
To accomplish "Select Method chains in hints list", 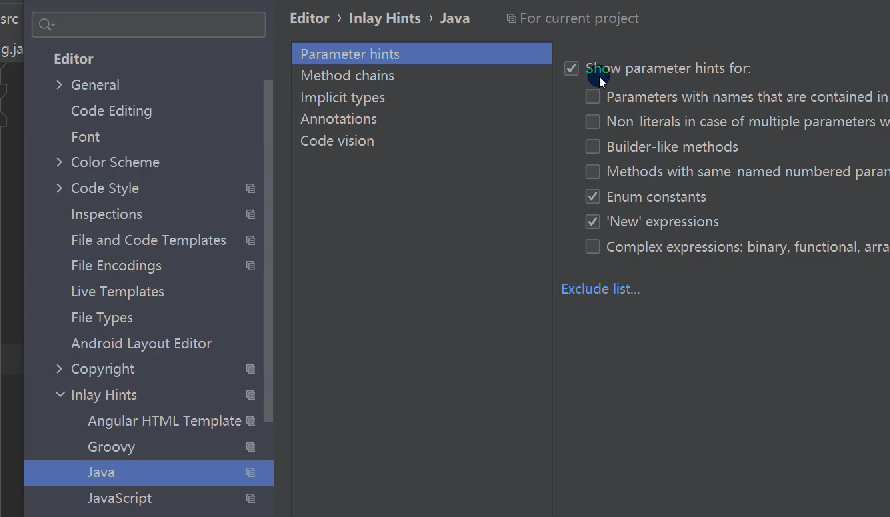I will (347, 75).
